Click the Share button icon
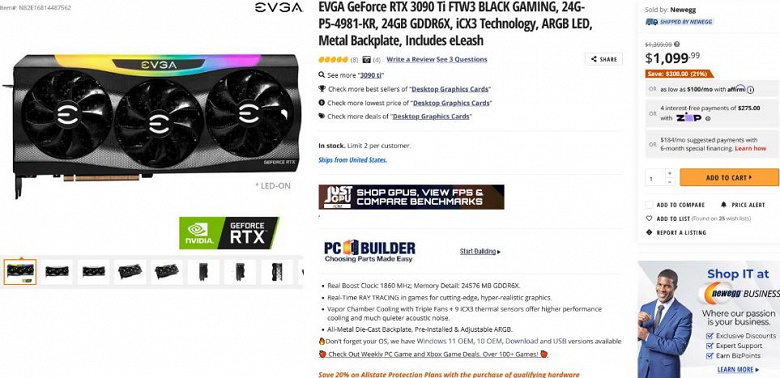The image size is (780, 378). 593,60
